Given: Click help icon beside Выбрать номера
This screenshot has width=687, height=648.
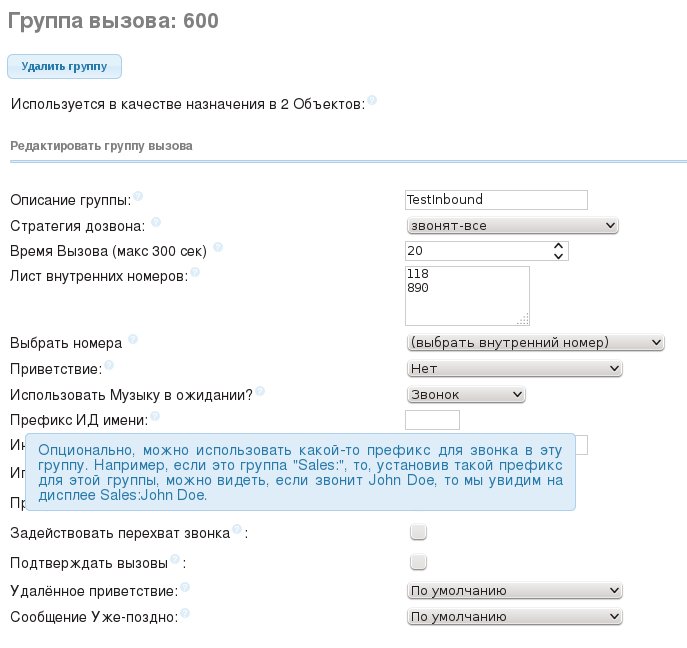Looking at the screenshot, I should (x=133, y=339).
